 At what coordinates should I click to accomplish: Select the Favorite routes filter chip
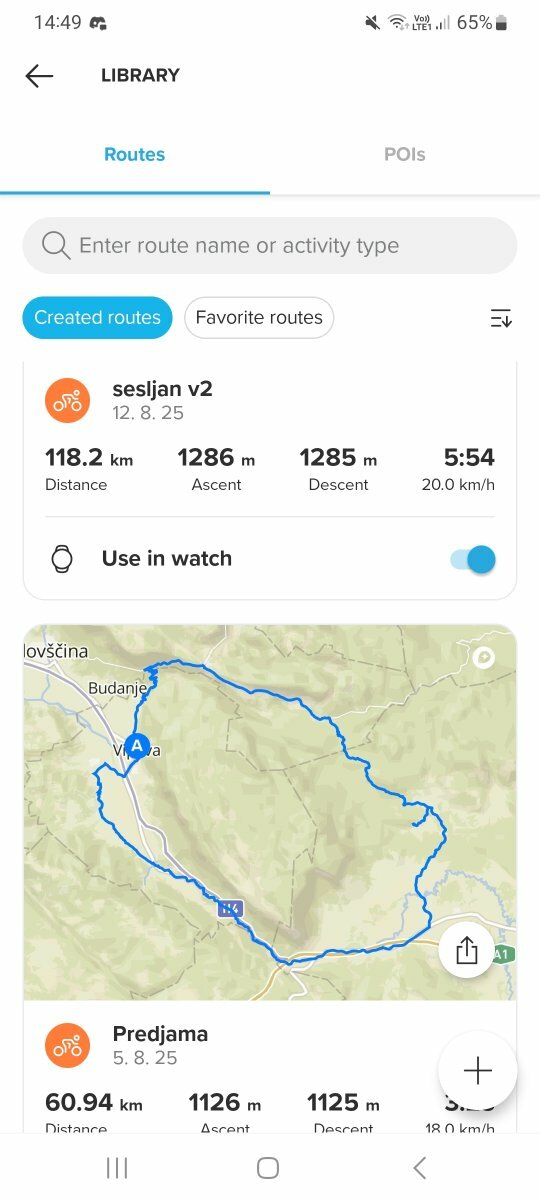pyautogui.click(x=259, y=318)
